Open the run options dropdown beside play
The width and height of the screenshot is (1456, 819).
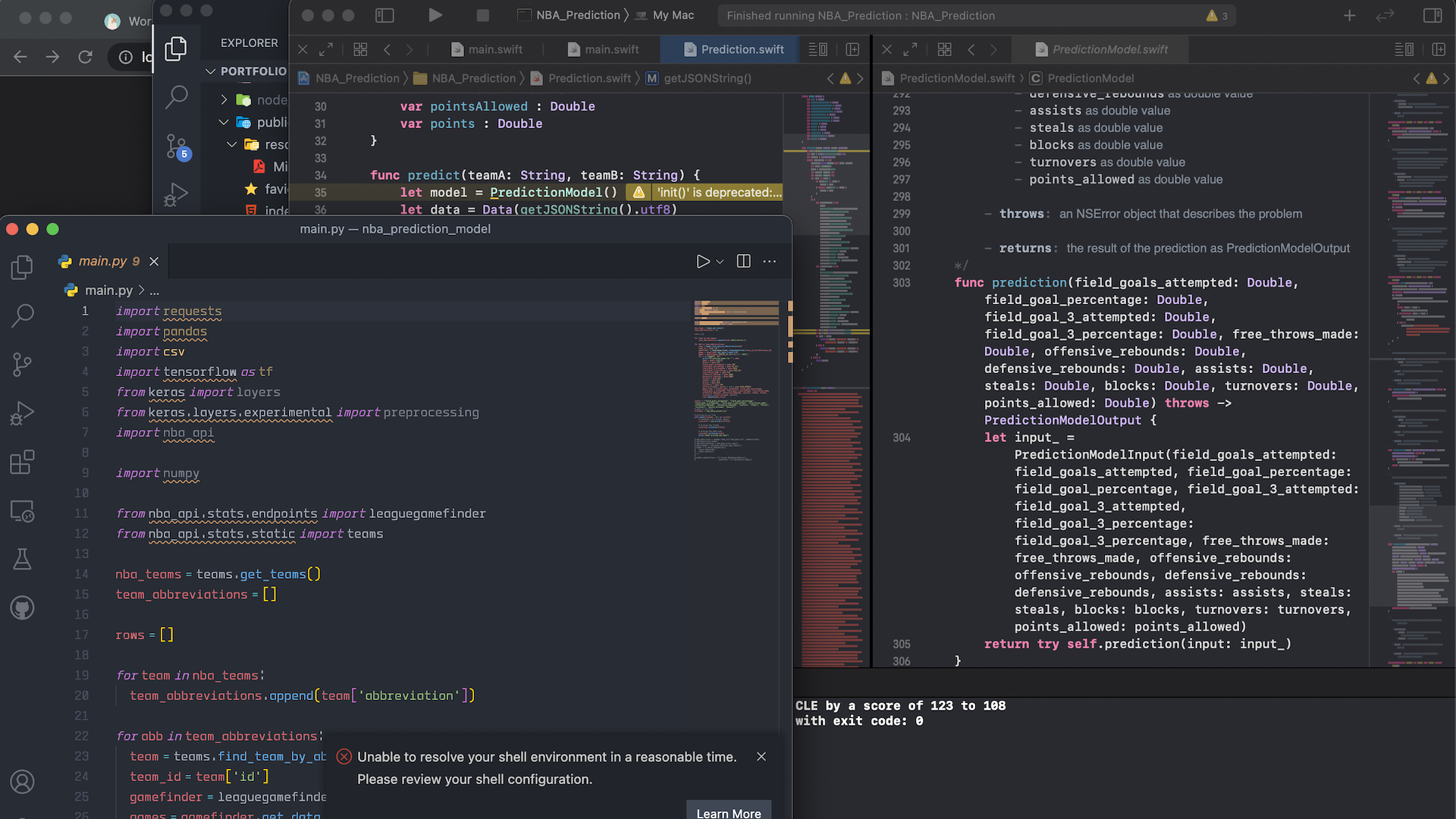pos(720,262)
